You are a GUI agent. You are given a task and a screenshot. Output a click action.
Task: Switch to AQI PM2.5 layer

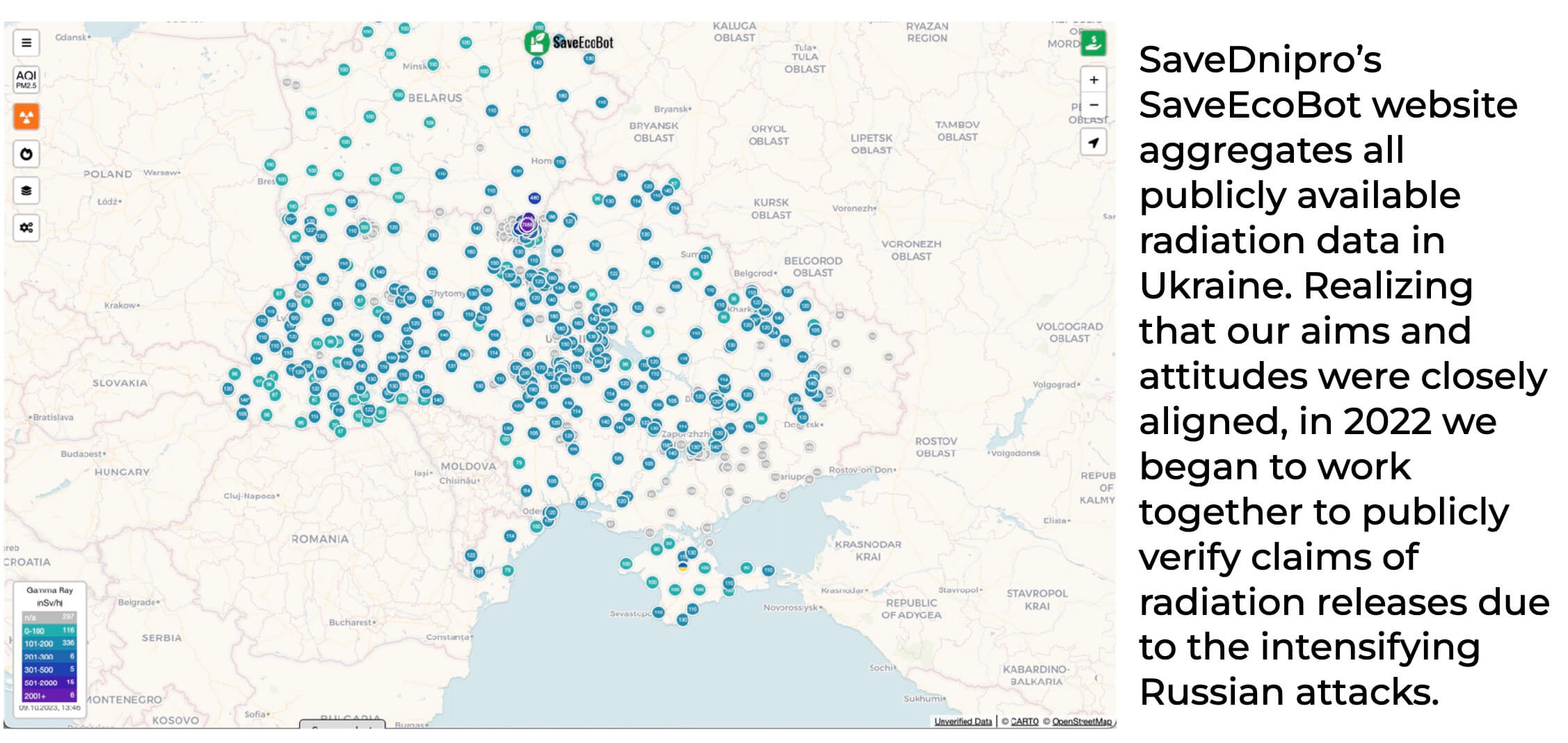coord(26,79)
